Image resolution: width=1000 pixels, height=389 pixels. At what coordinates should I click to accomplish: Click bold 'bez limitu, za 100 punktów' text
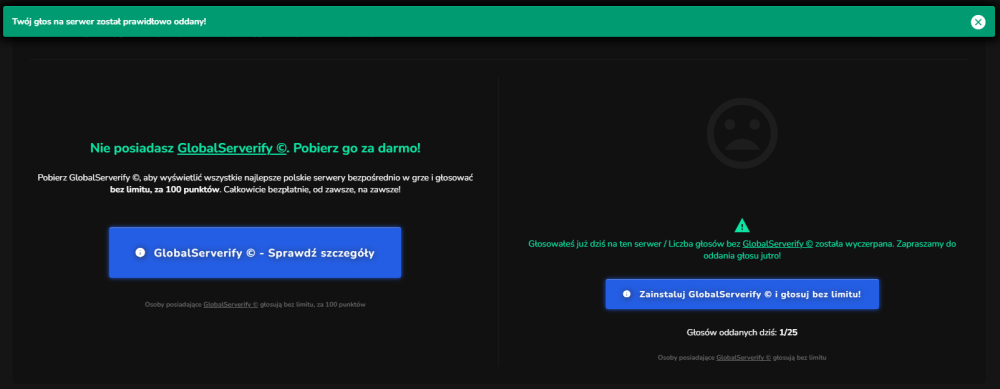[x=165, y=190]
